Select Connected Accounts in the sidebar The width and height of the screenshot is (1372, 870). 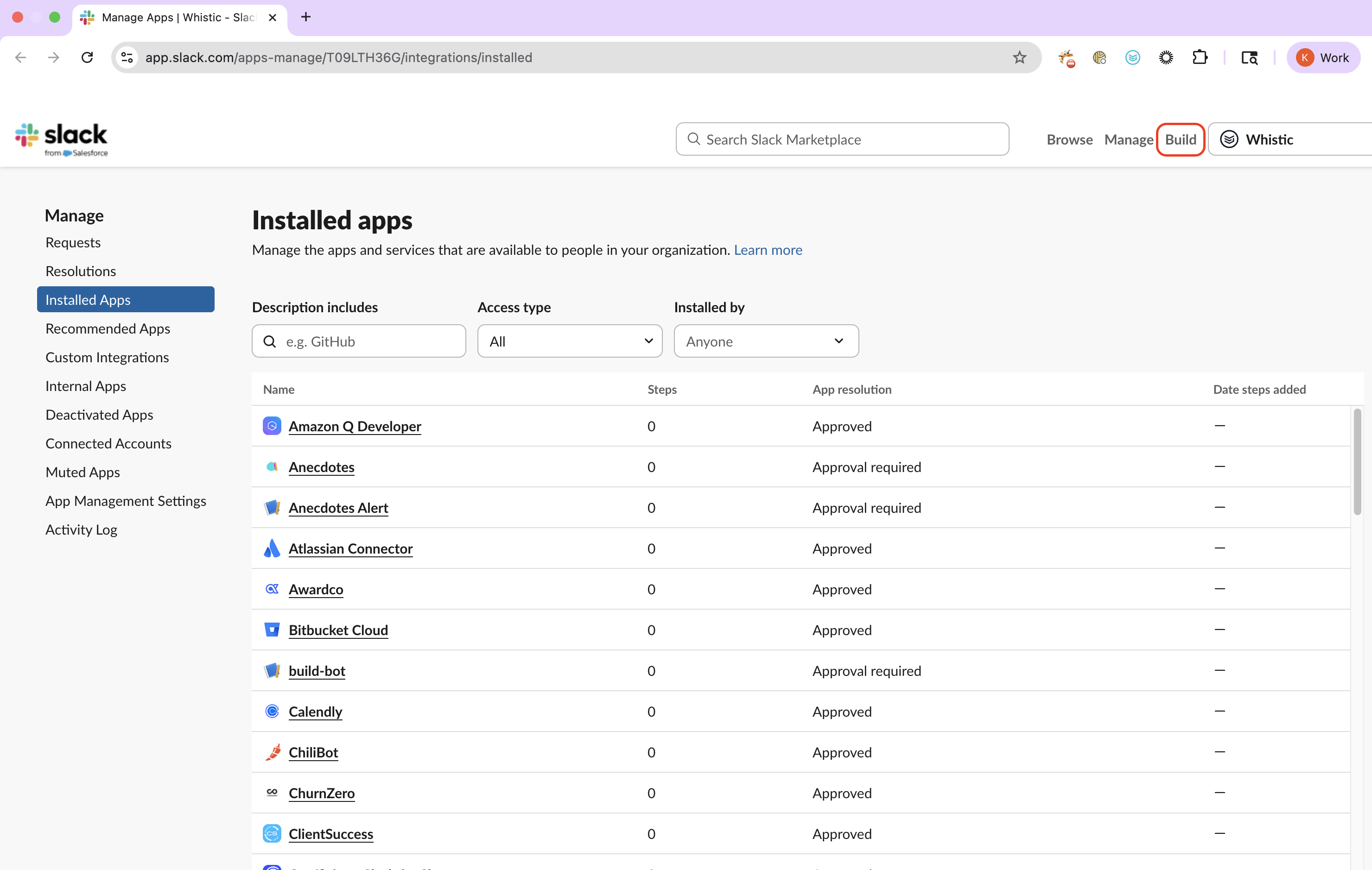(x=108, y=443)
